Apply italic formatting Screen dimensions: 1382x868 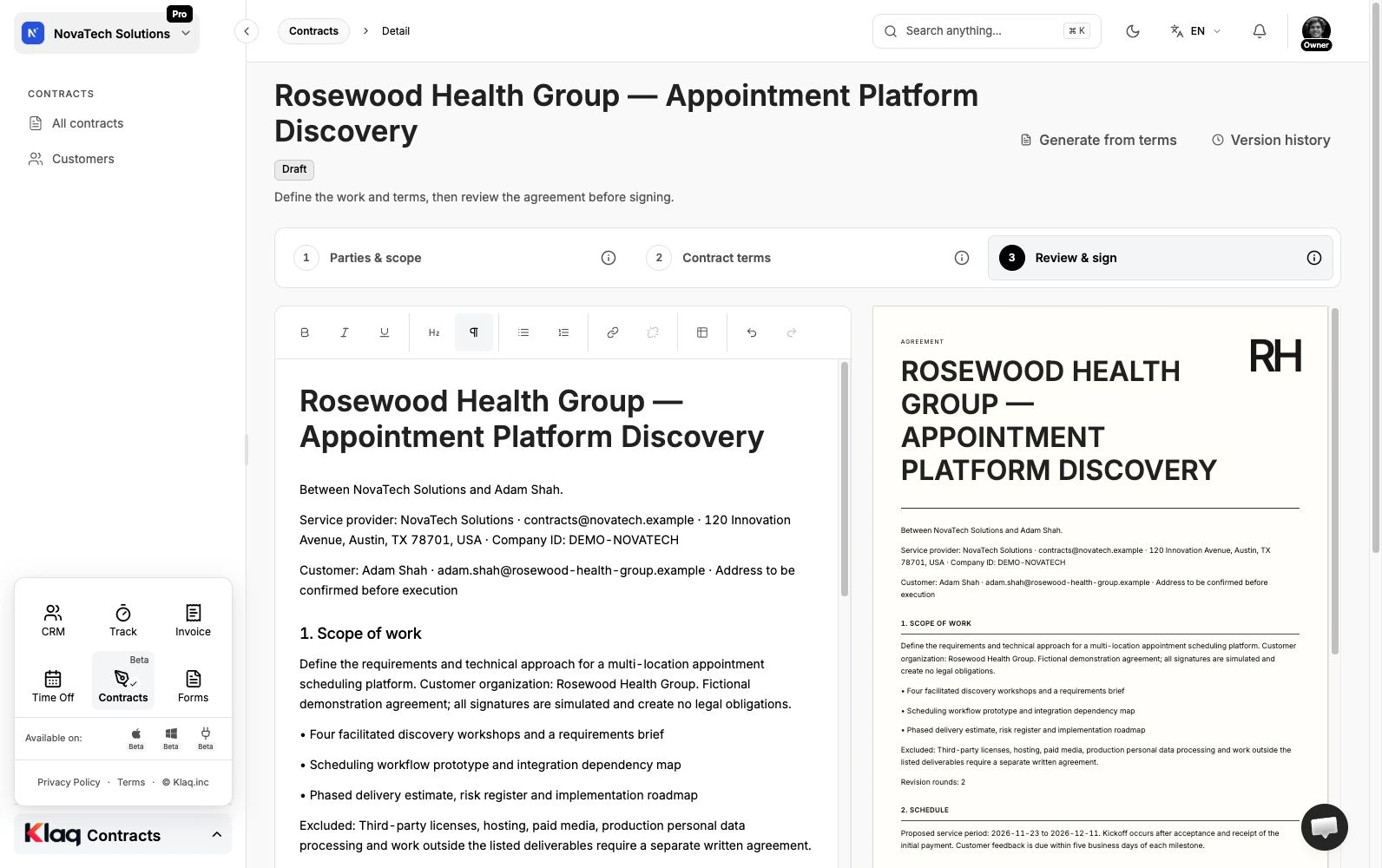tap(345, 332)
